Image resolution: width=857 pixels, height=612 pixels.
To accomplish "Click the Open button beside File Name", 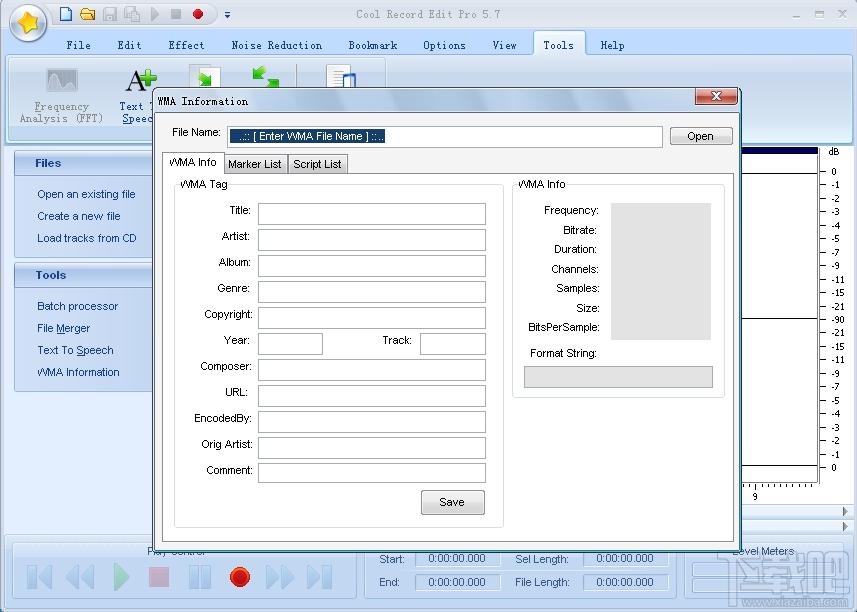I will (x=701, y=136).
